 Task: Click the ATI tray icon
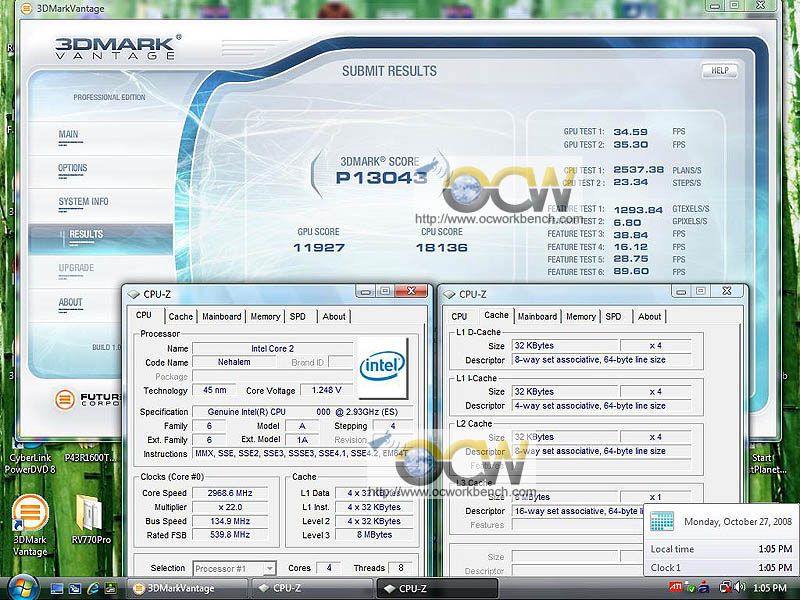pyautogui.click(x=675, y=587)
